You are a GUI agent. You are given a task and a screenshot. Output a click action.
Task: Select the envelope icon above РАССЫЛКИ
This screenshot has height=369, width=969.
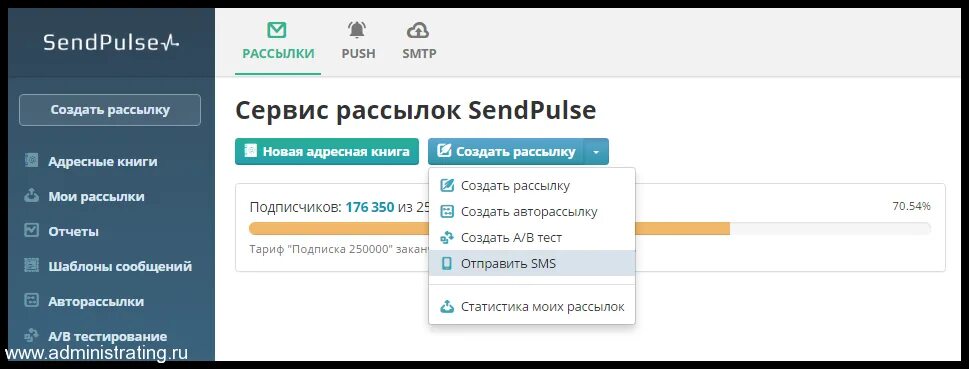tap(277, 30)
